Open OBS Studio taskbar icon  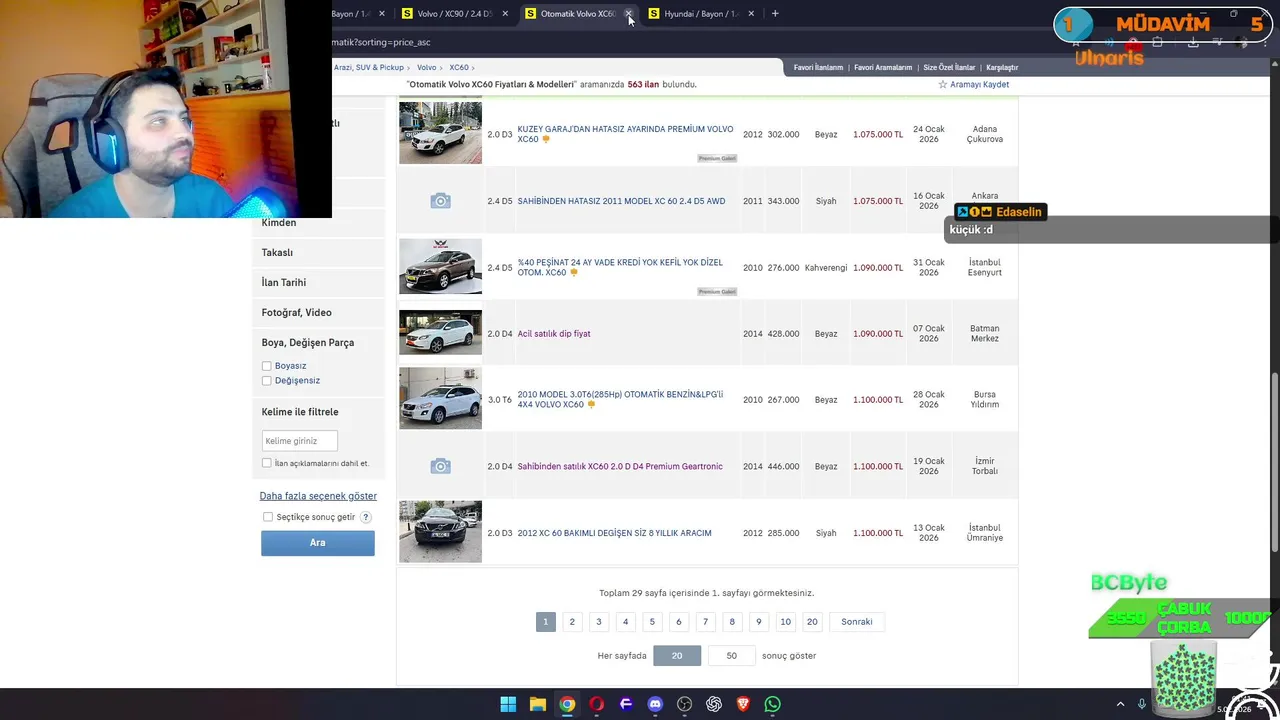pos(684,704)
